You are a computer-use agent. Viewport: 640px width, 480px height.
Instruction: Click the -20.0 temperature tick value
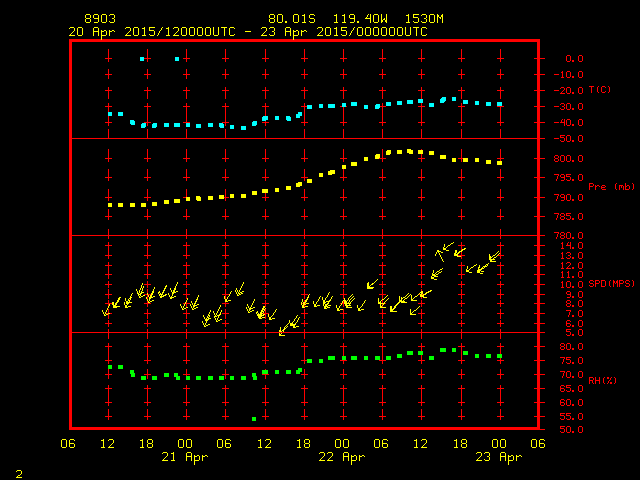569,91
